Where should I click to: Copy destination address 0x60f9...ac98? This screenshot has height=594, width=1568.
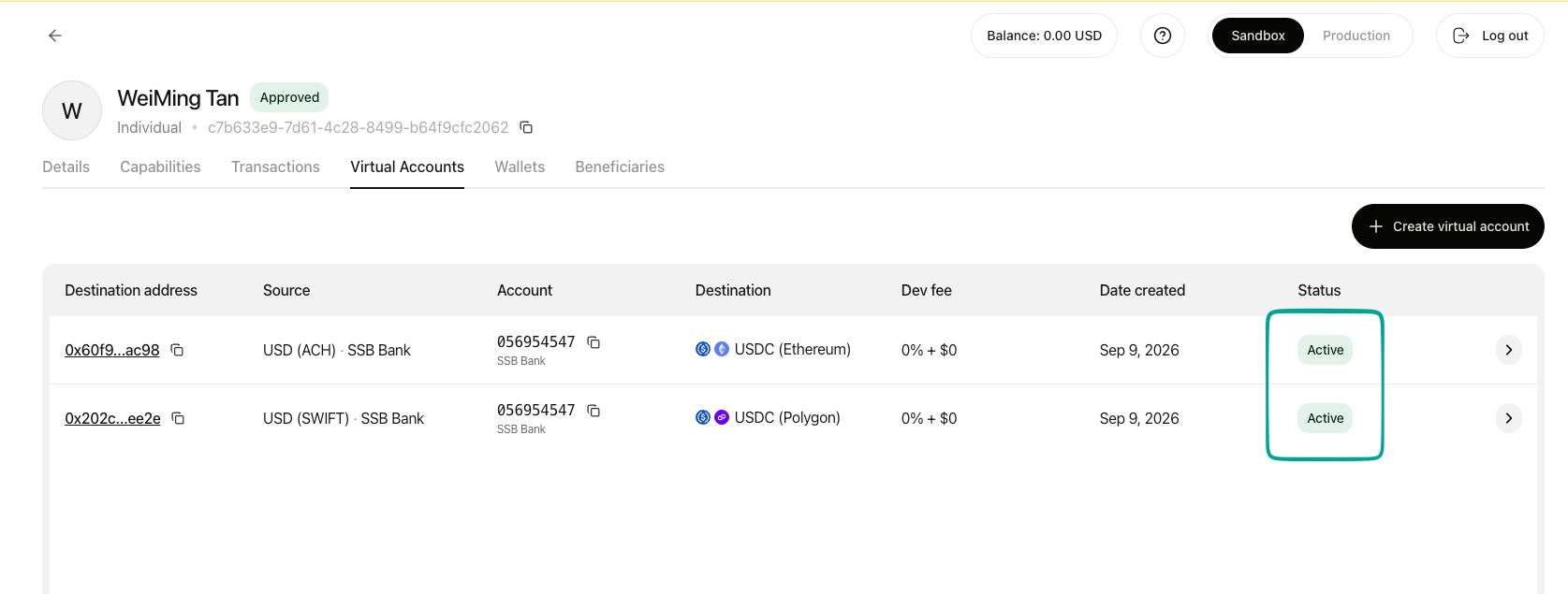tap(177, 350)
